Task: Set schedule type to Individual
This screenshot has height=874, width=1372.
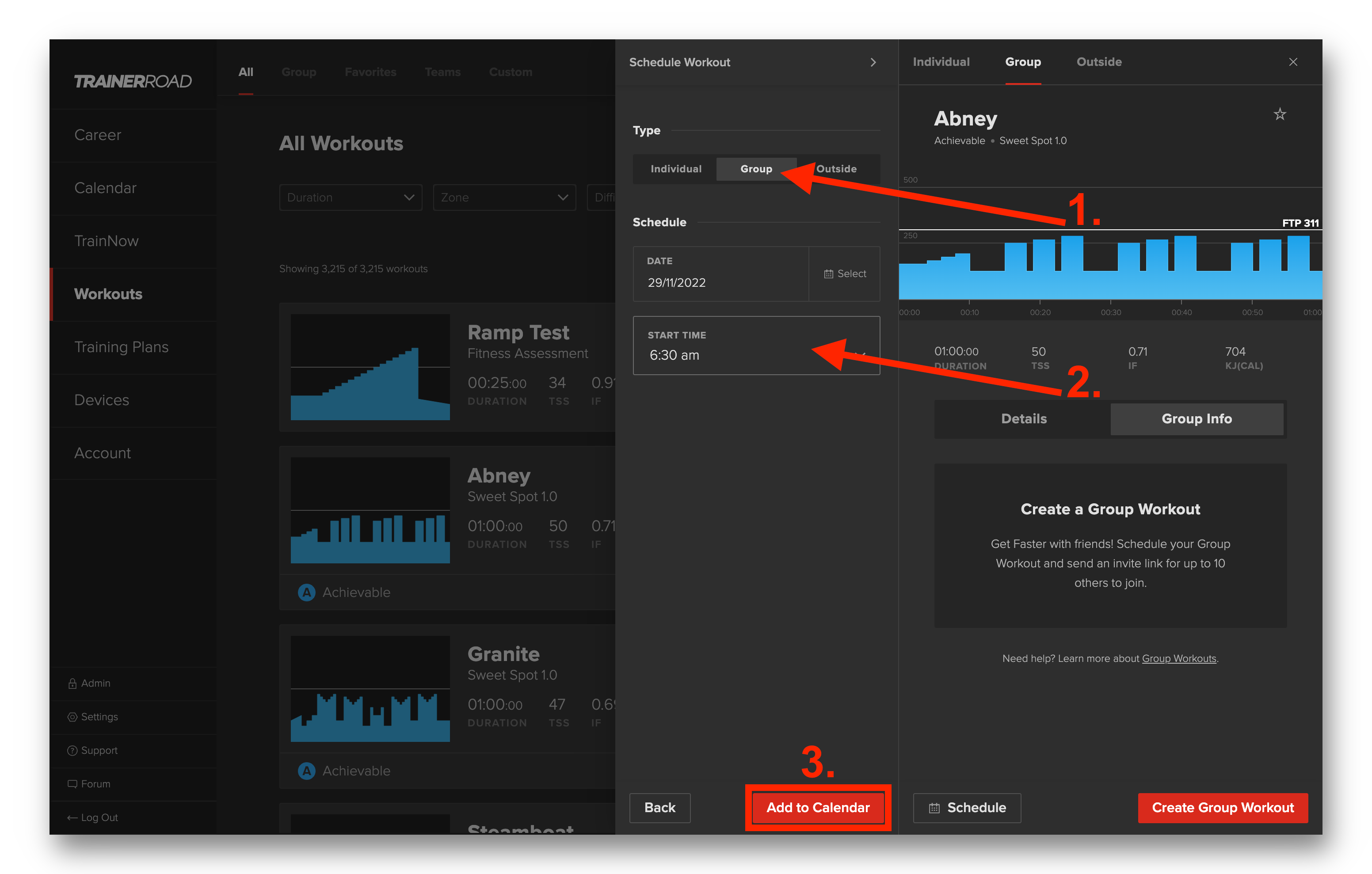Action: pos(676,169)
